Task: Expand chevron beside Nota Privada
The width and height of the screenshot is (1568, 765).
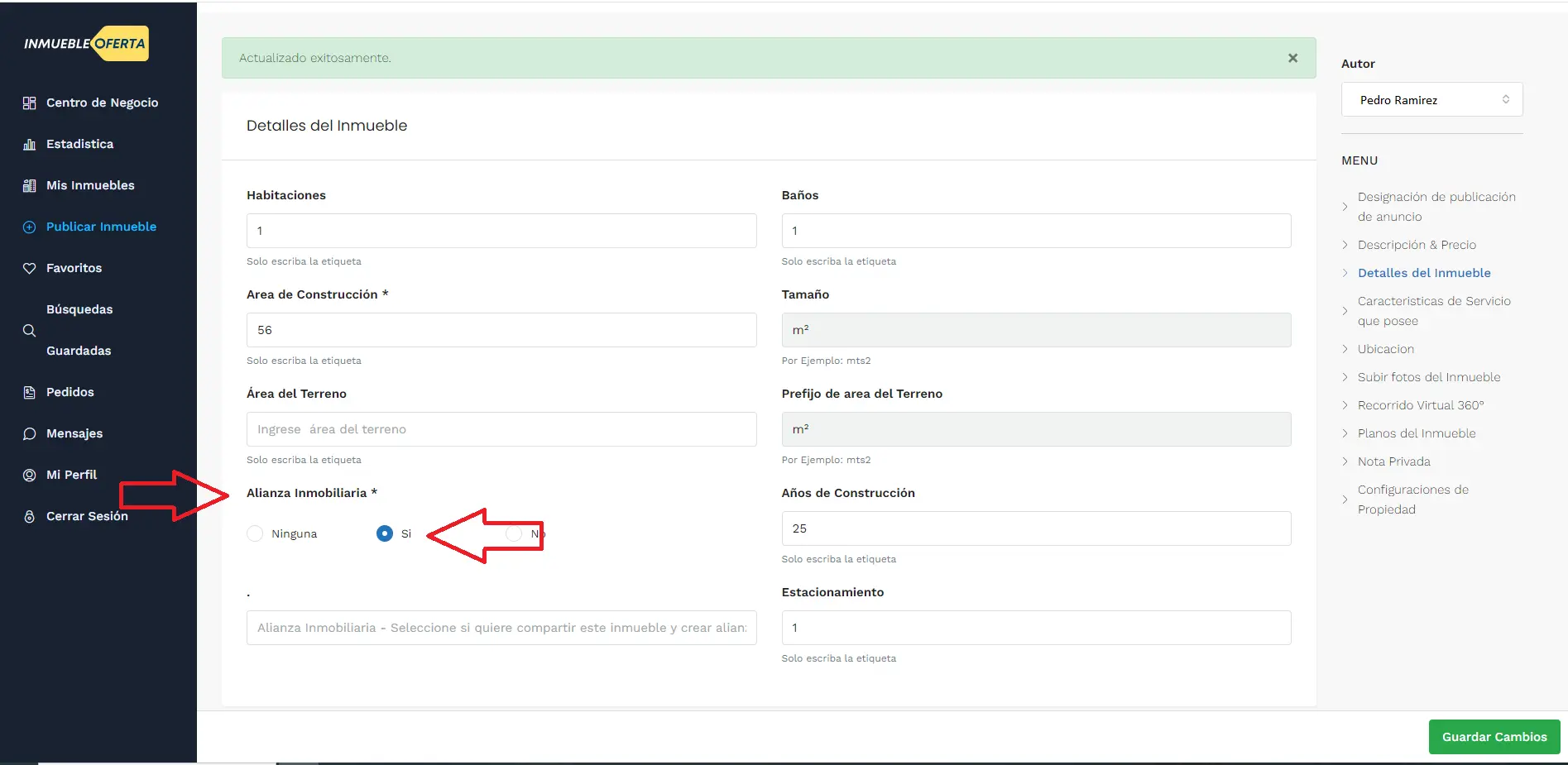Action: (1345, 461)
